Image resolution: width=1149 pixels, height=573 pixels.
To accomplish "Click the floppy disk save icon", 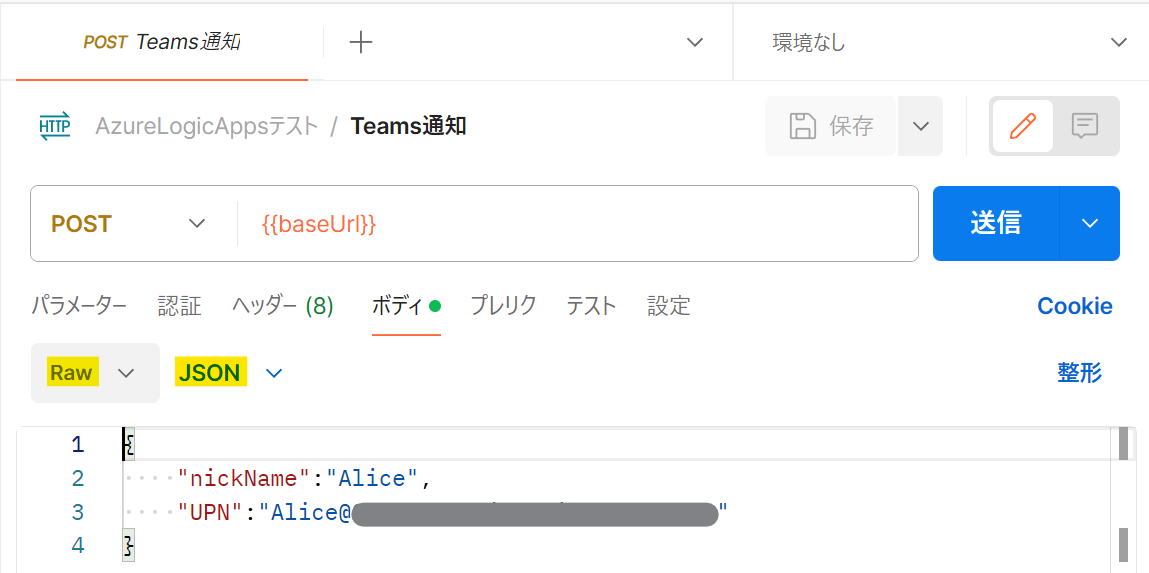I will (x=802, y=126).
